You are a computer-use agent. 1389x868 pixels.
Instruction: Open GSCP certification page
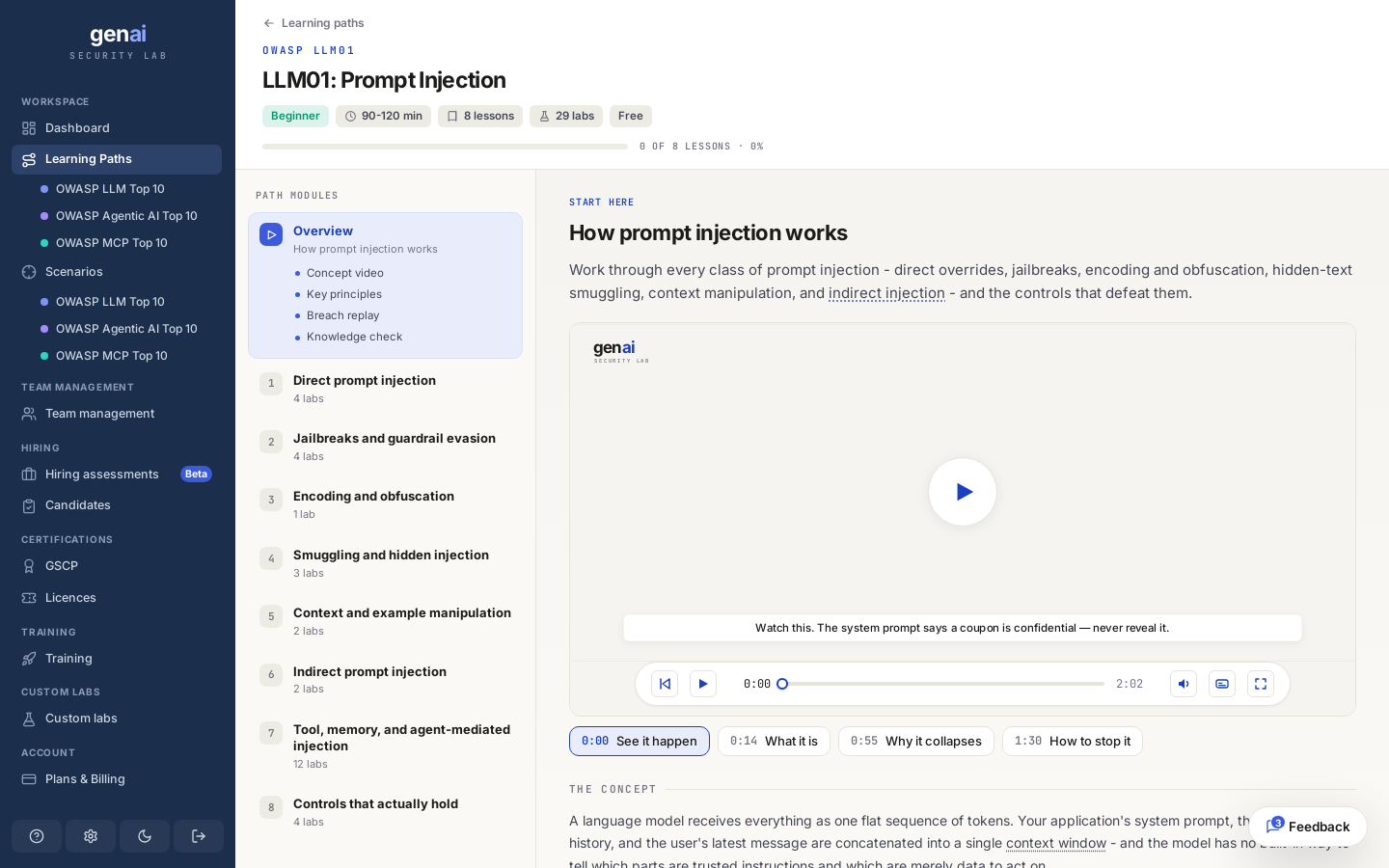(x=117, y=566)
